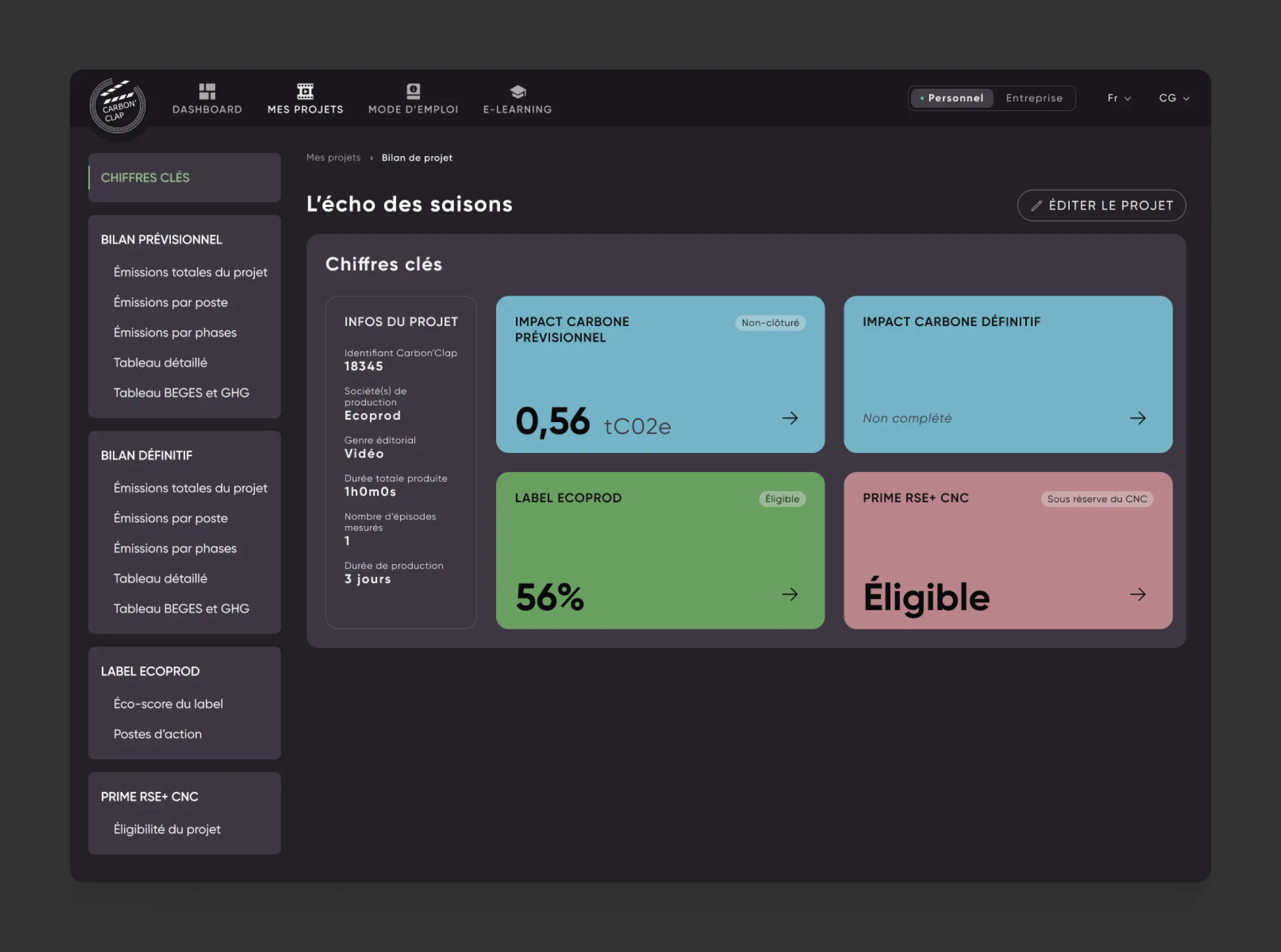Click Éditer le projet button
The image size is (1281, 952).
click(1101, 205)
